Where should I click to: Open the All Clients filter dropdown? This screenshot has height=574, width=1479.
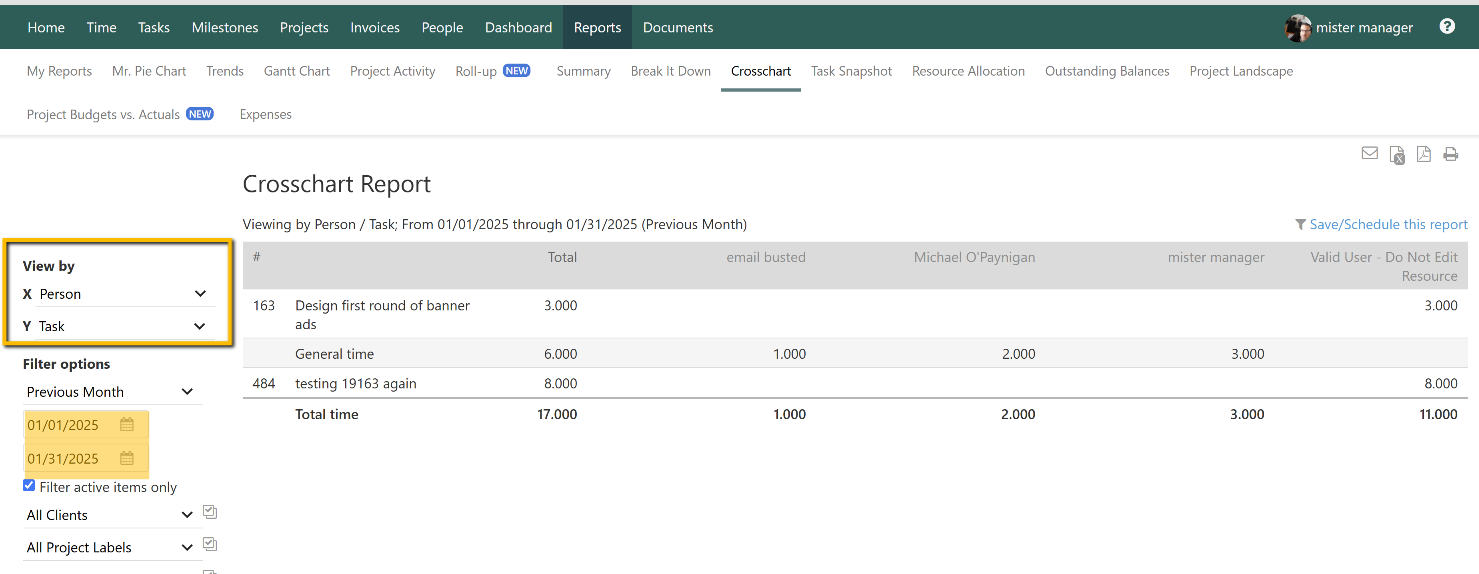pos(110,515)
